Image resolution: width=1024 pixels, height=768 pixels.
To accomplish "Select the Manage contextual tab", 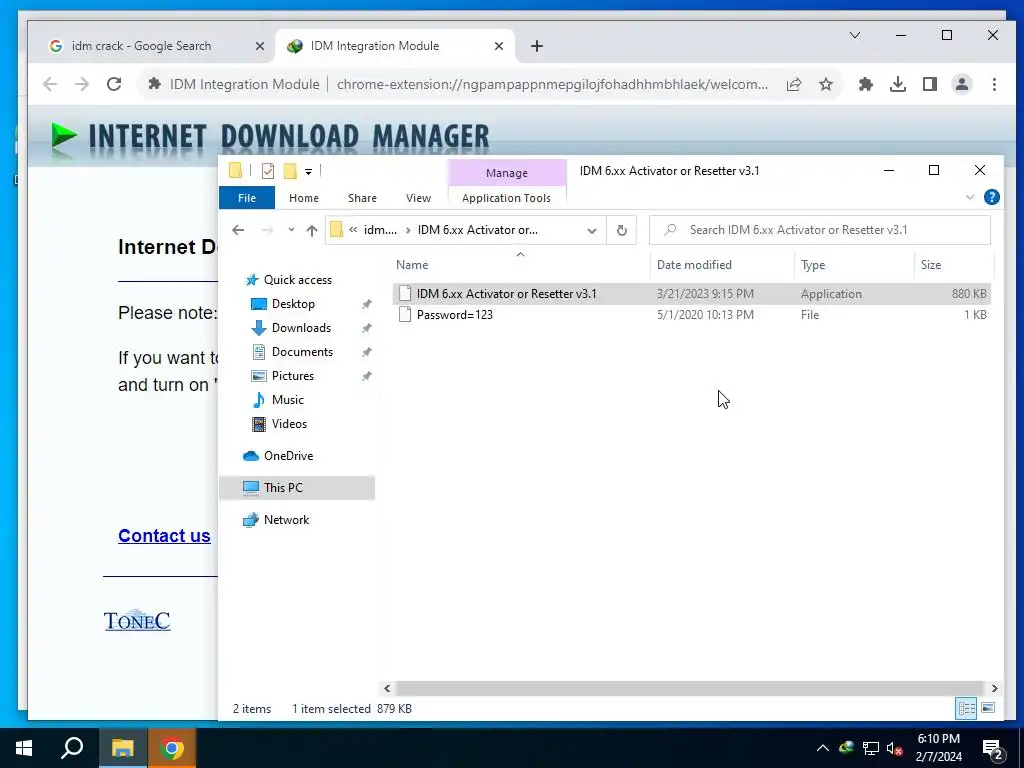I will point(507,173).
